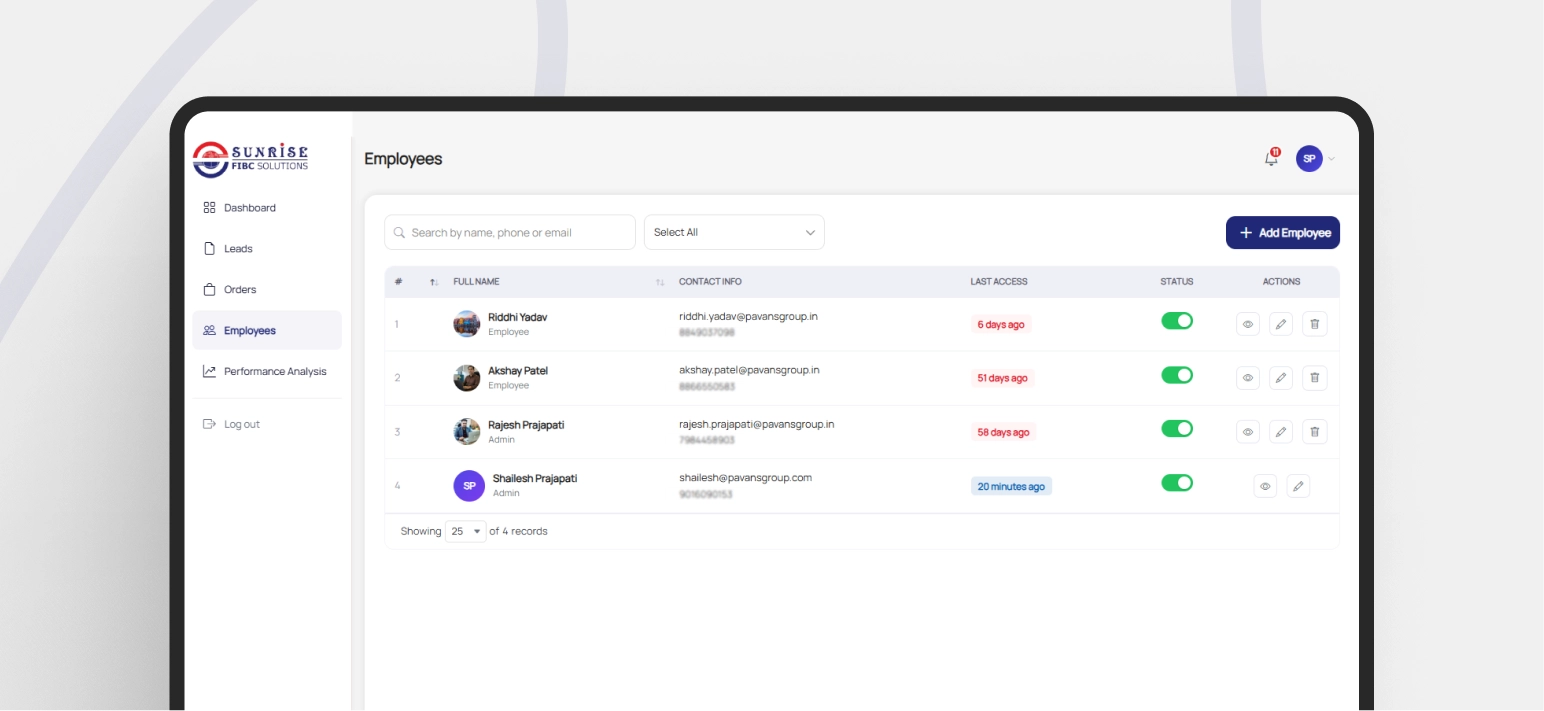Click email rajesh.prajapati@pavansgroup.in

pos(757,424)
